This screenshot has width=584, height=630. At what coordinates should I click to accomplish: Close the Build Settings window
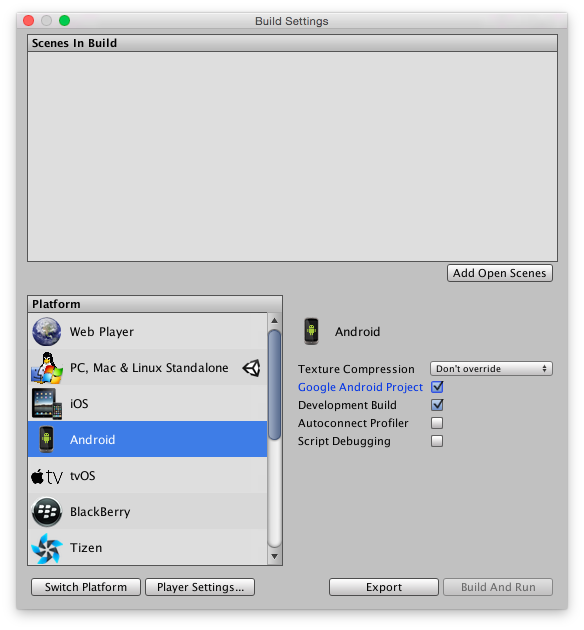click(29, 20)
